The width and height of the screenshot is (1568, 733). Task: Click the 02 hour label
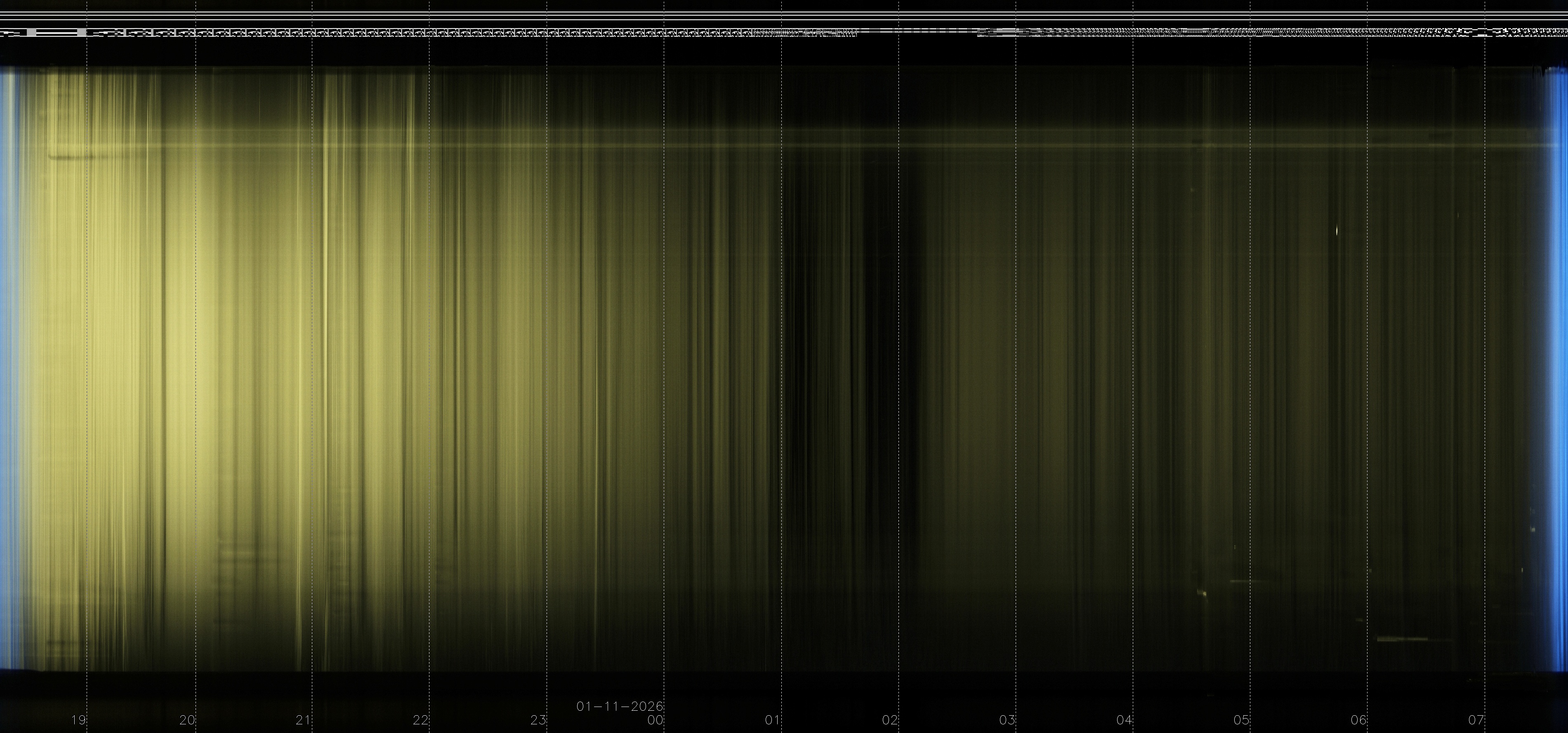pos(890,720)
